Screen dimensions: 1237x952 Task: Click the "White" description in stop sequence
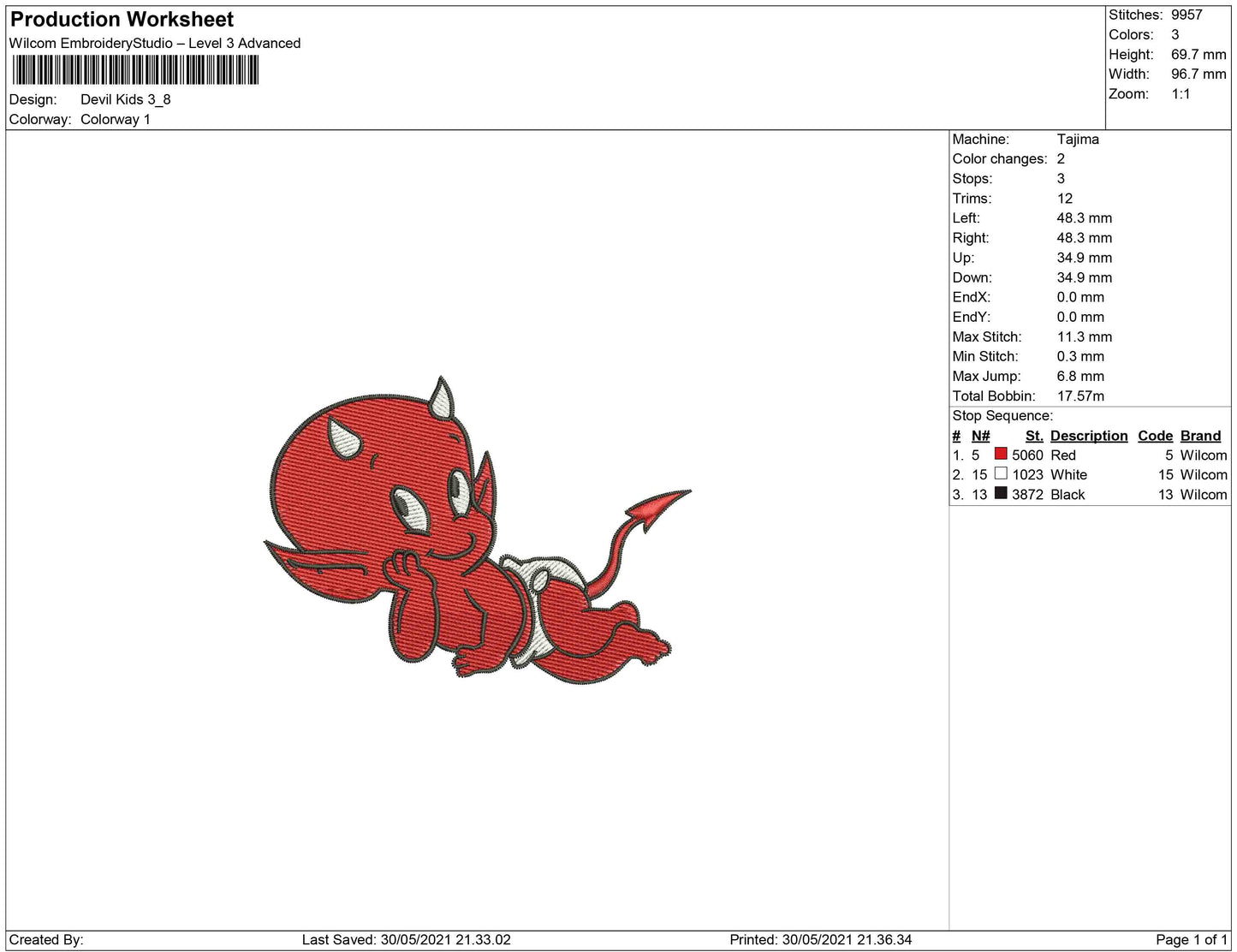point(1068,474)
